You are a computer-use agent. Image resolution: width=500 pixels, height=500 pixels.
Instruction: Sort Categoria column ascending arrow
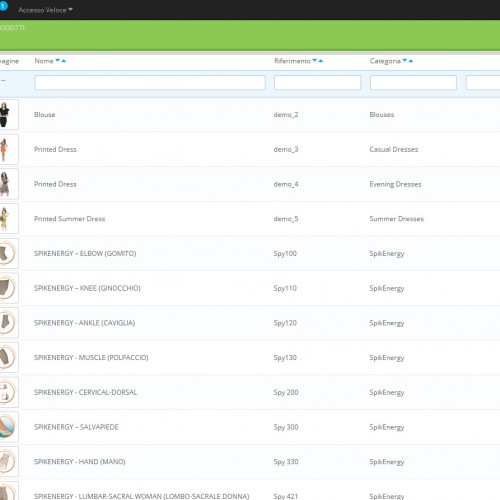pyautogui.click(x=411, y=61)
